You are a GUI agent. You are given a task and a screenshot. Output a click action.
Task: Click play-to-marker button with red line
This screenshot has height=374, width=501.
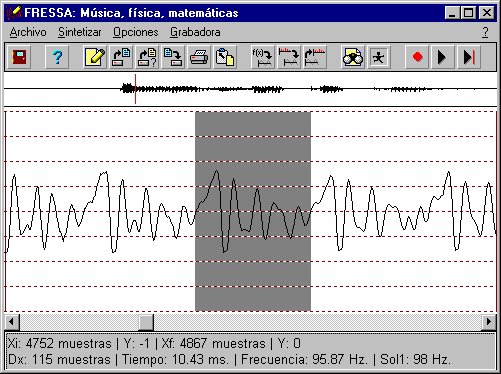click(x=469, y=57)
